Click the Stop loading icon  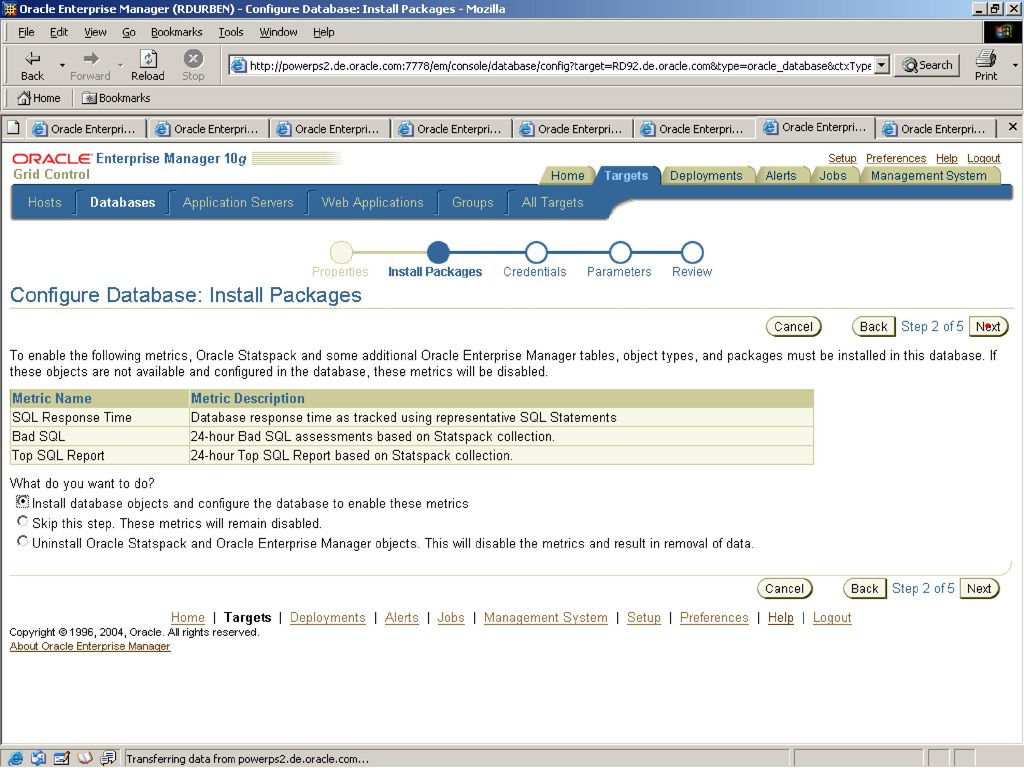193,59
